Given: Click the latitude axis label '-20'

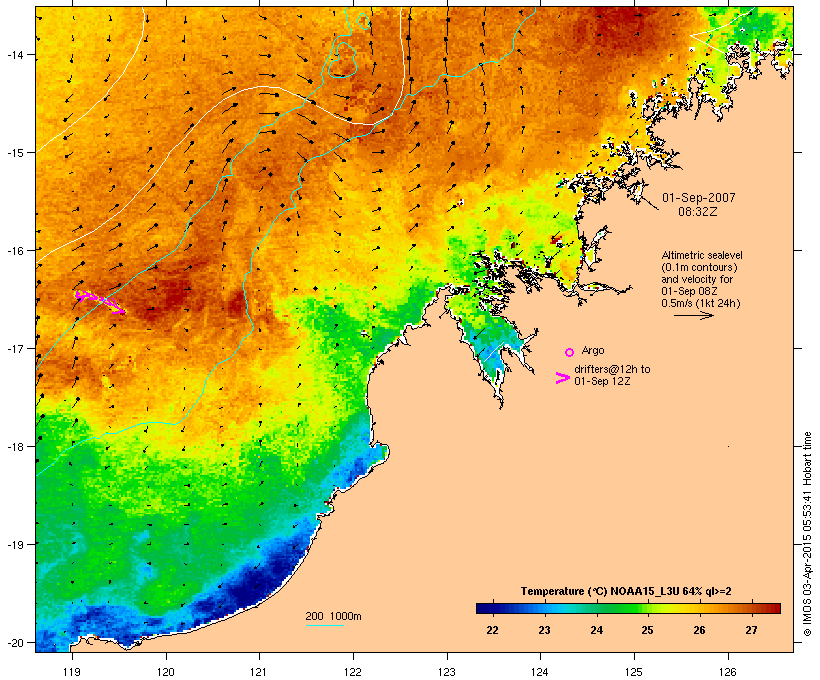Looking at the screenshot, I should pos(14,643).
